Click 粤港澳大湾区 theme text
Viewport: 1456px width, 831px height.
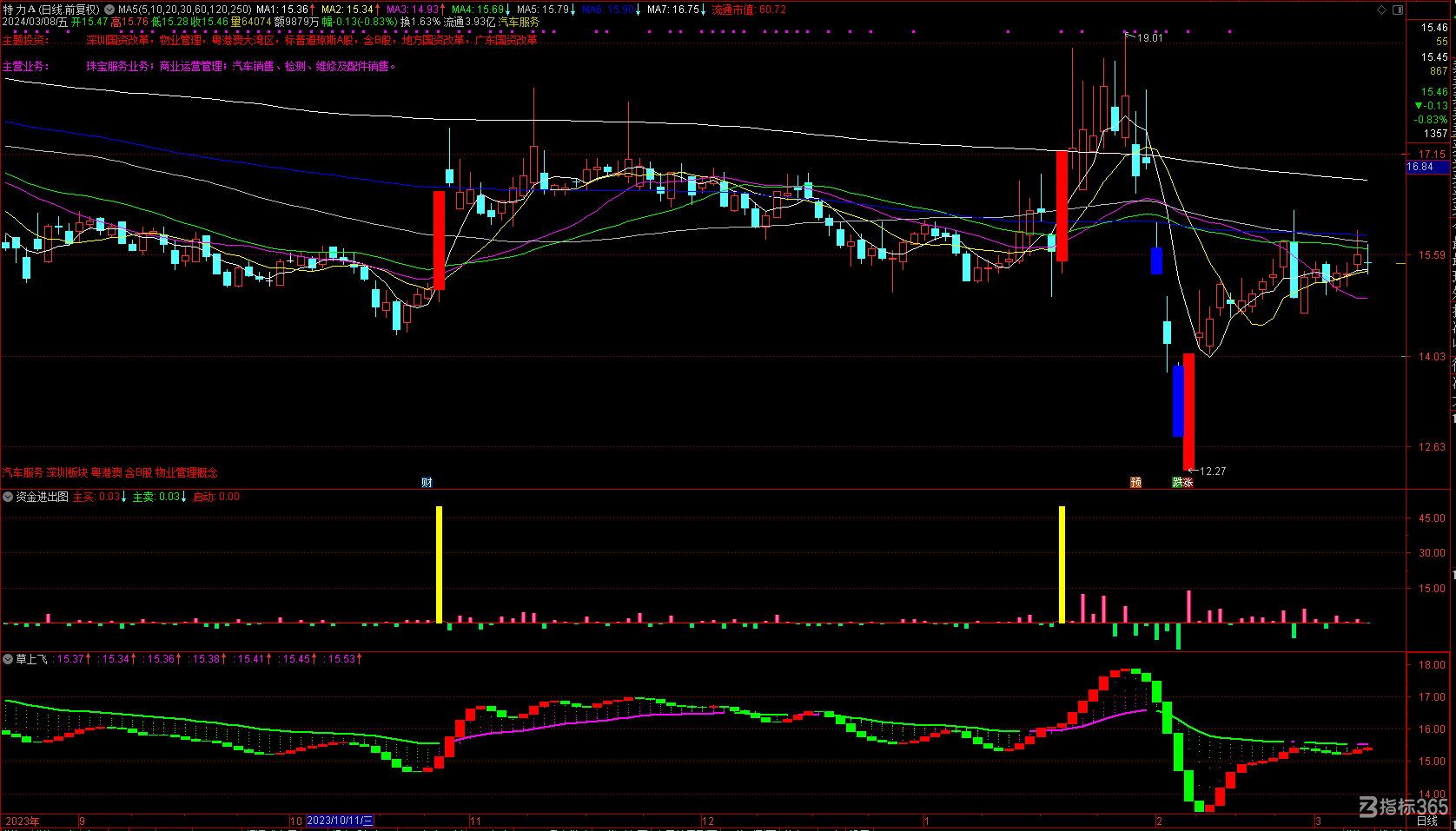pyautogui.click(x=242, y=40)
